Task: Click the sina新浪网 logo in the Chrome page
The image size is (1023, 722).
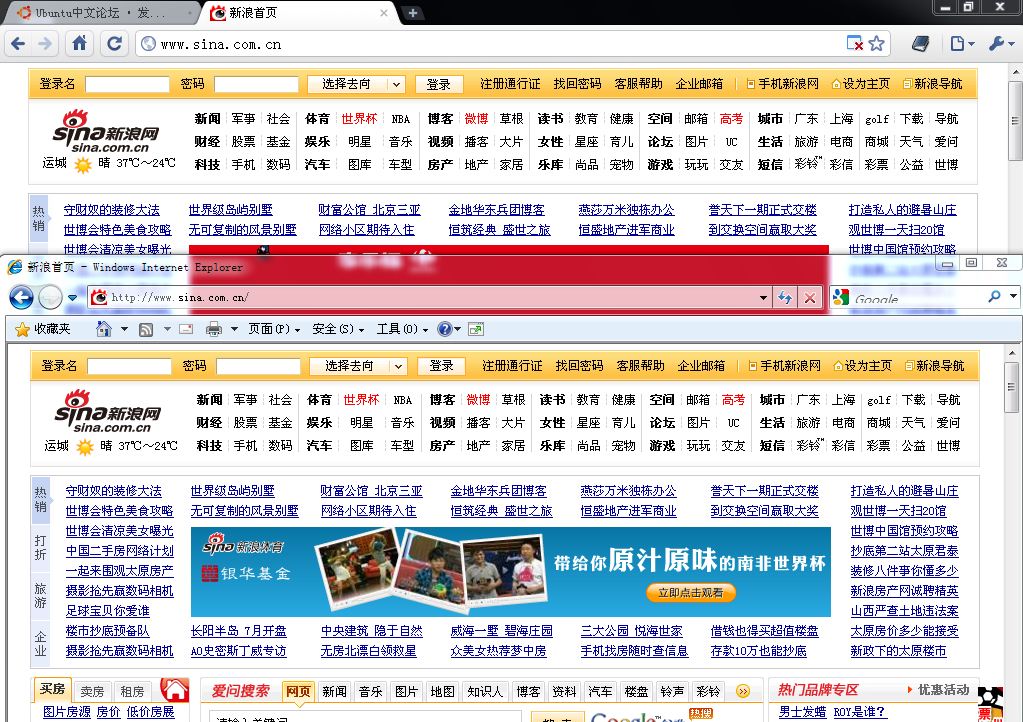Action: 106,131
